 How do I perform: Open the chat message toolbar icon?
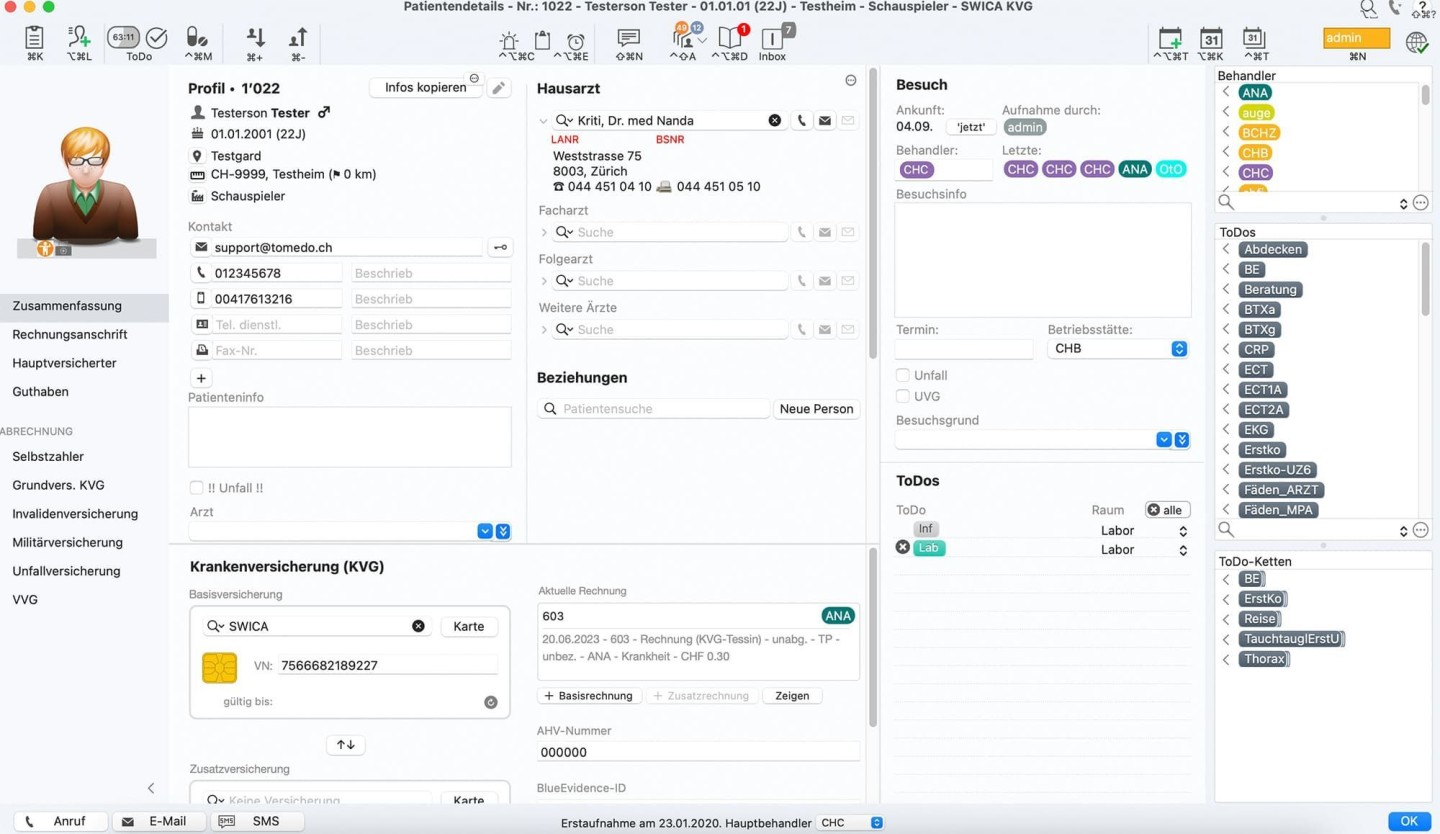(629, 39)
